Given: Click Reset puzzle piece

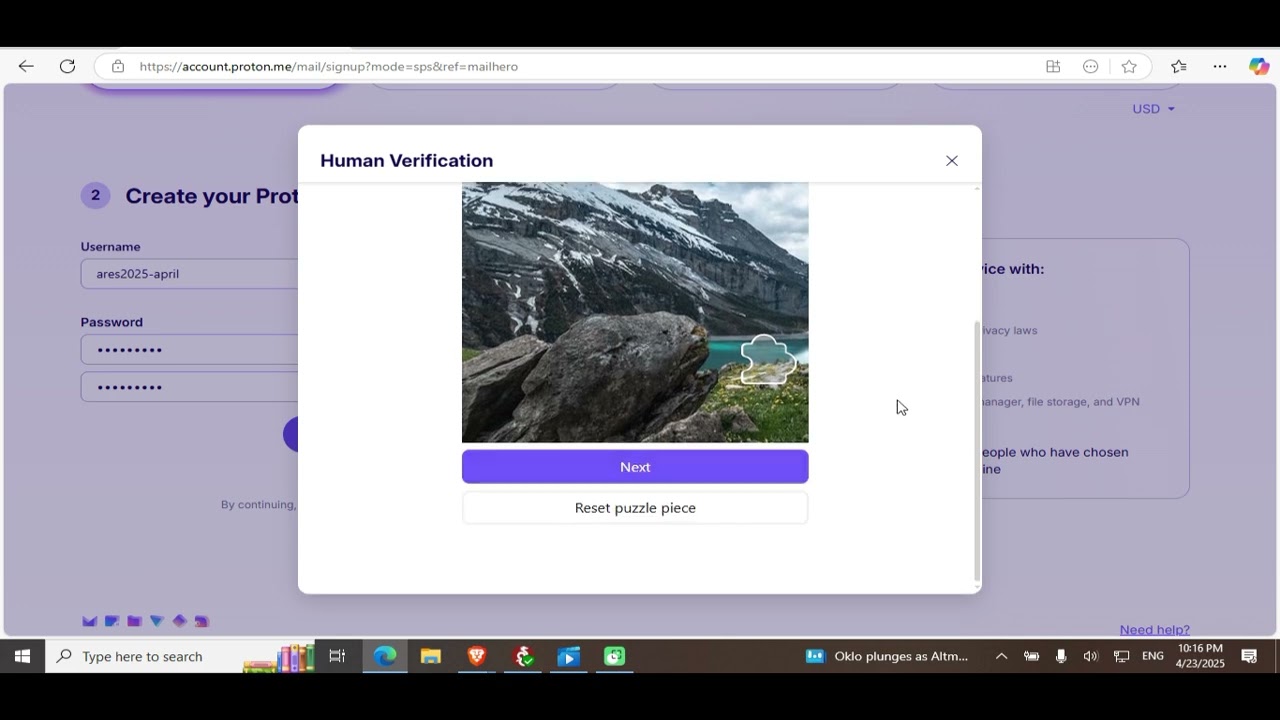Looking at the screenshot, I should coord(635,508).
